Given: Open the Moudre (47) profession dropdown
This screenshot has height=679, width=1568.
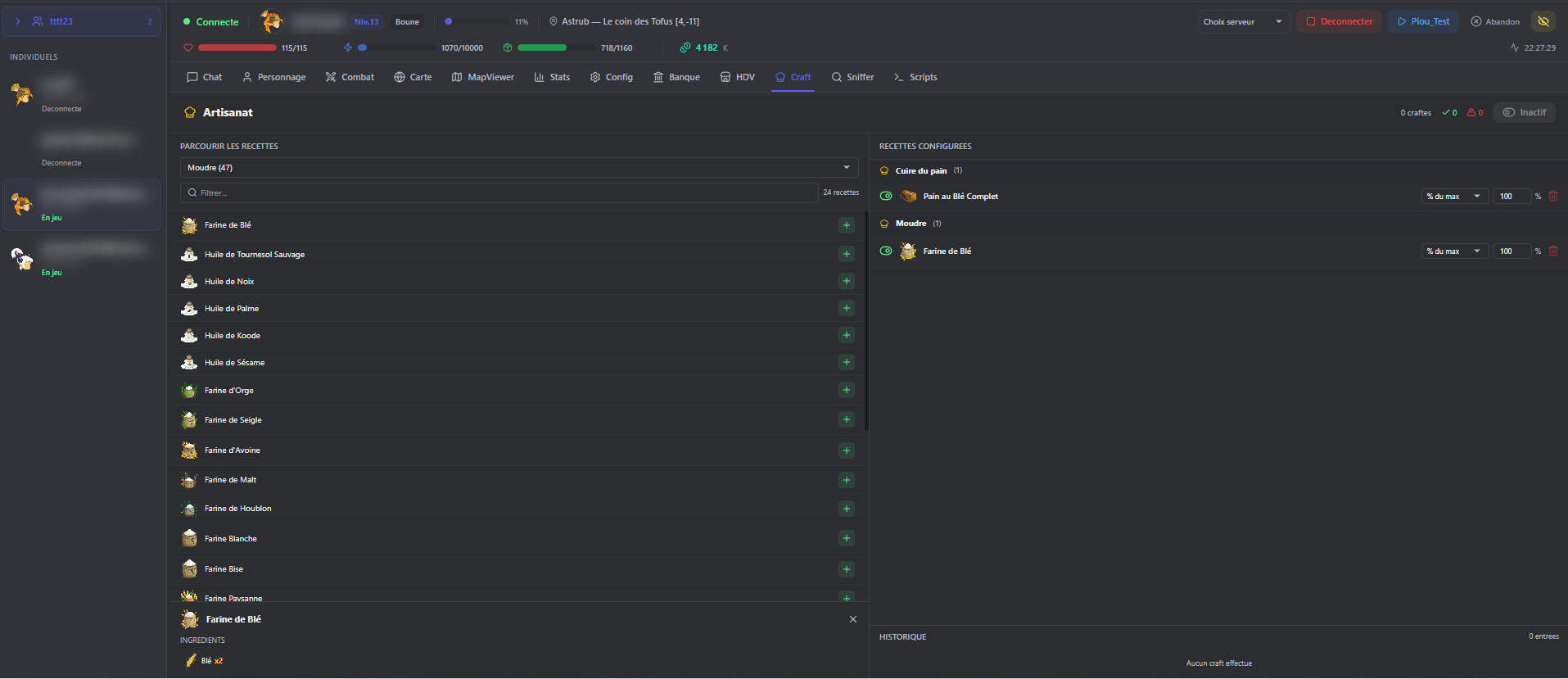Looking at the screenshot, I should pos(518,168).
